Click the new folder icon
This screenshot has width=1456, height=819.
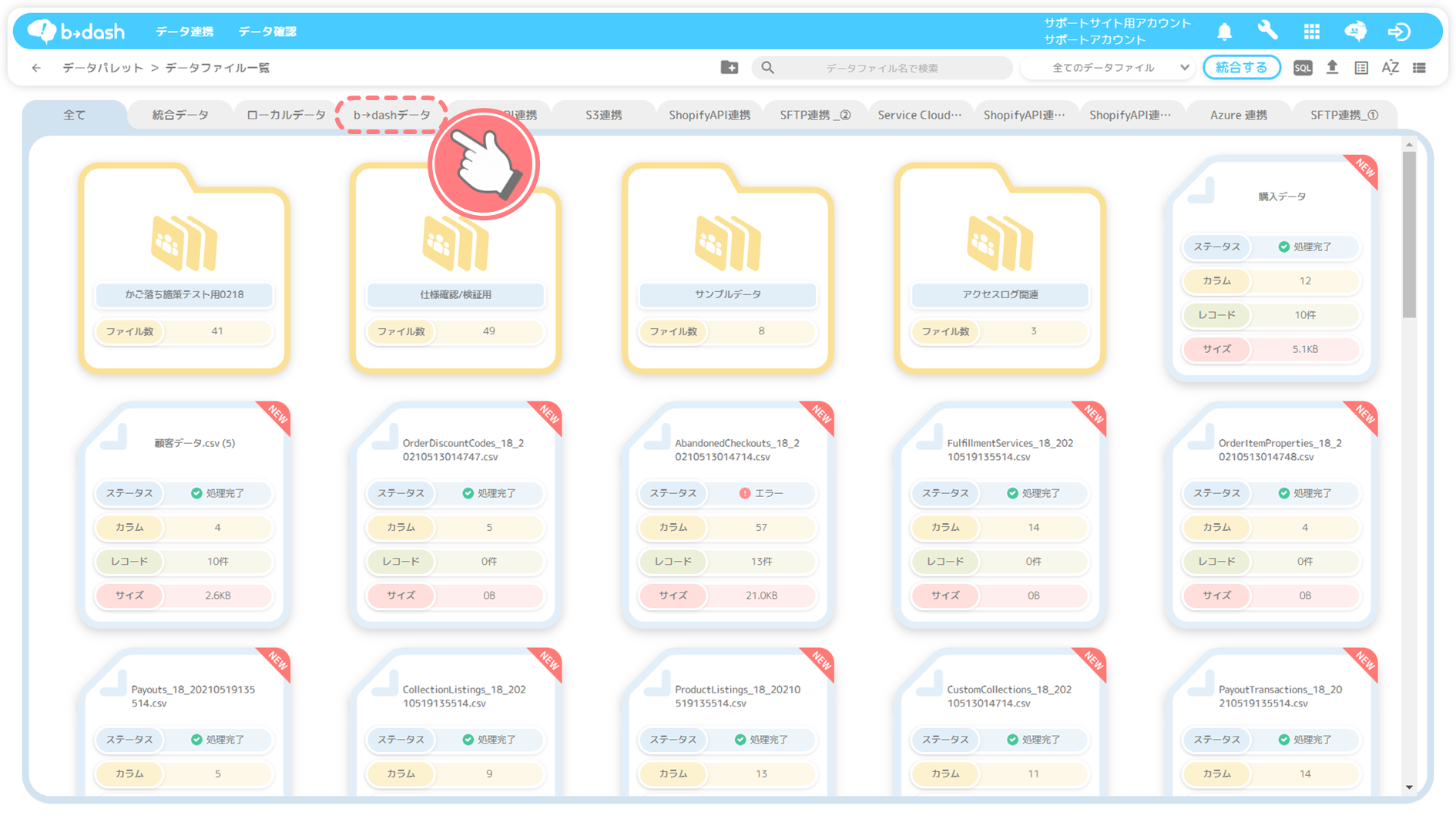pos(729,68)
